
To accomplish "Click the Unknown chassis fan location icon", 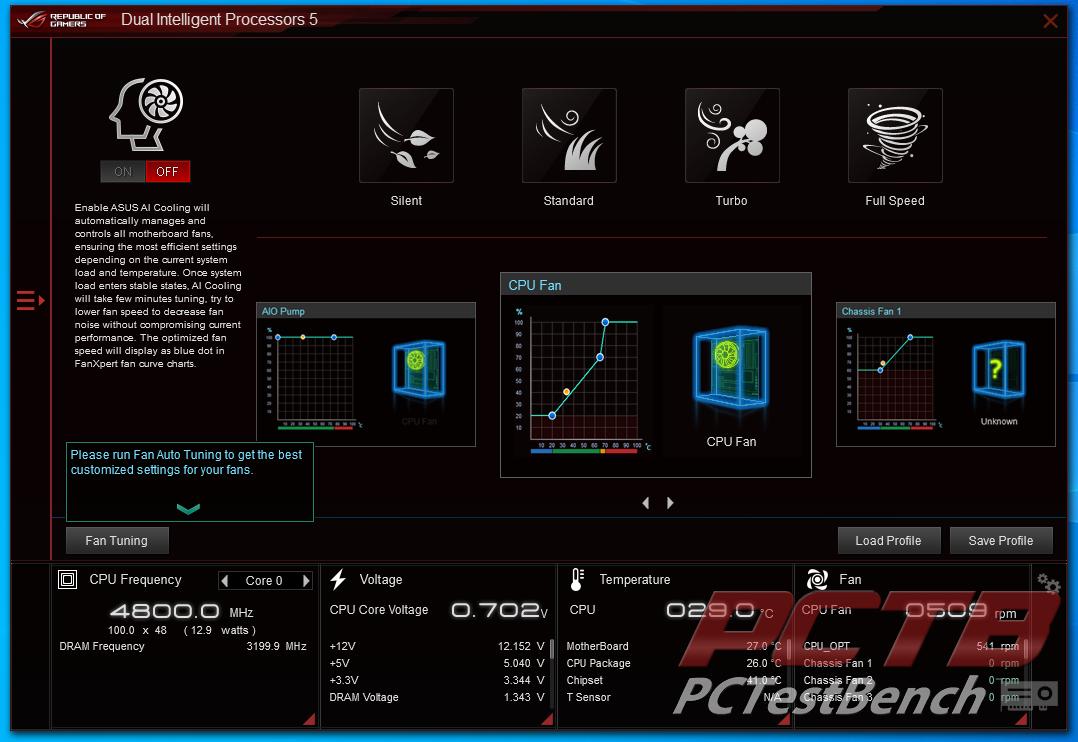I will (x=998, y=370).
